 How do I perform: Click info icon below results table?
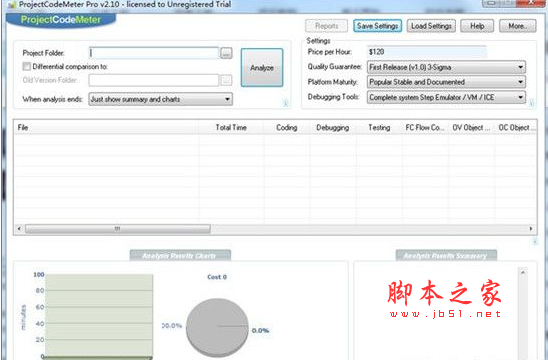[535, 241]
